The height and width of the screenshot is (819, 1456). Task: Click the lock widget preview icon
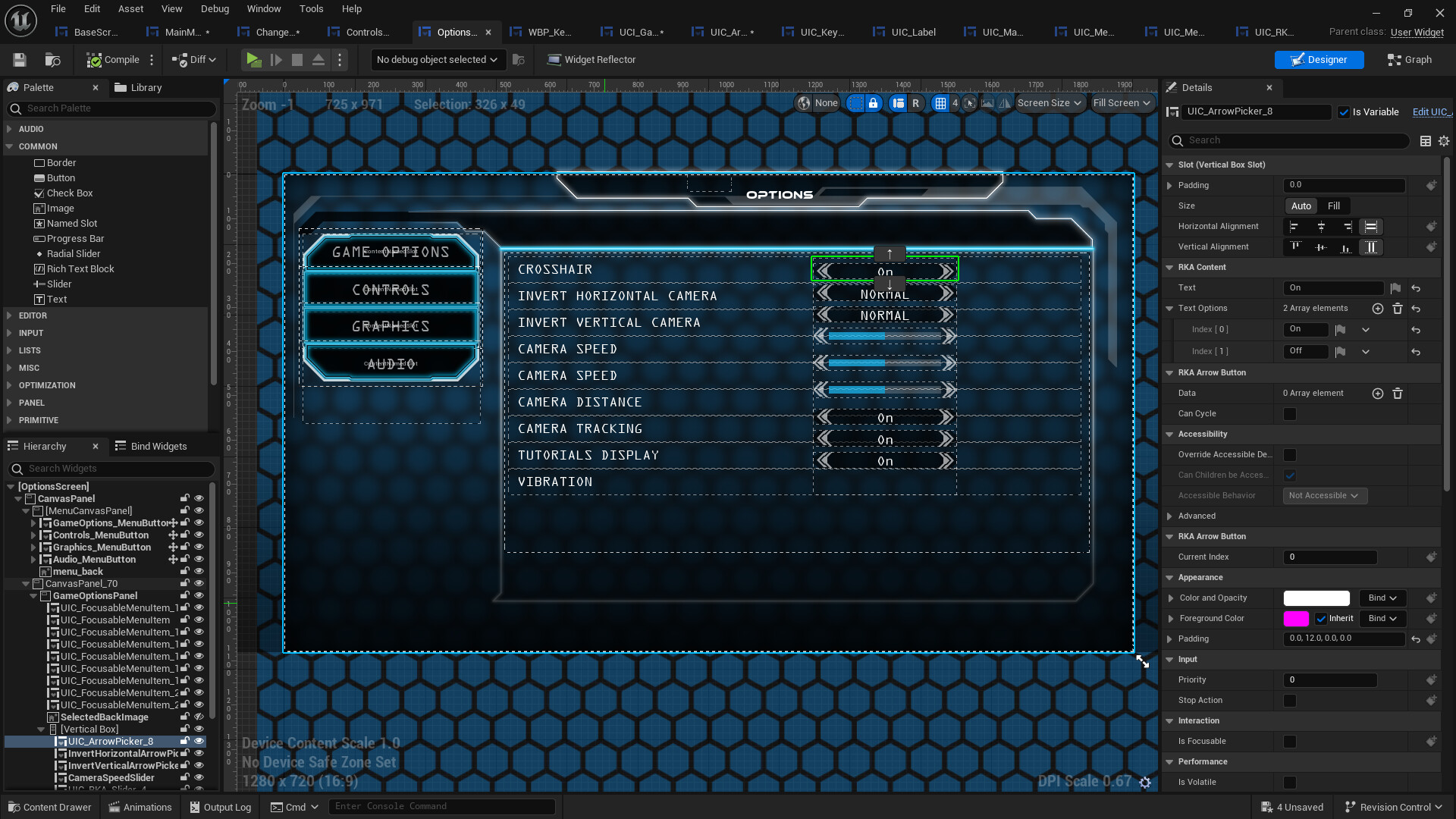tap(874, 102)
